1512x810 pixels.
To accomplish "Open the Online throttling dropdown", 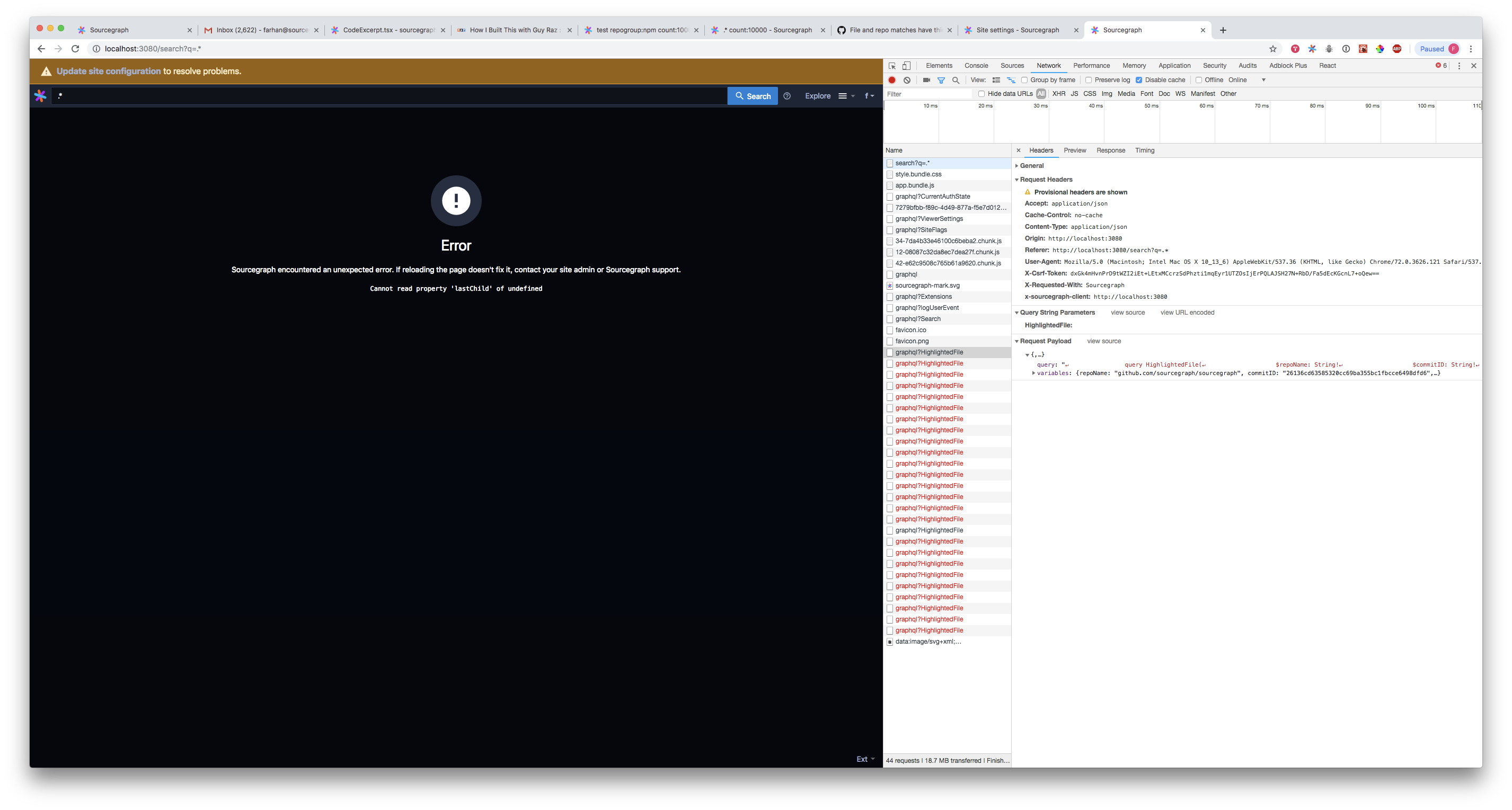I will tap(1246, 80).
